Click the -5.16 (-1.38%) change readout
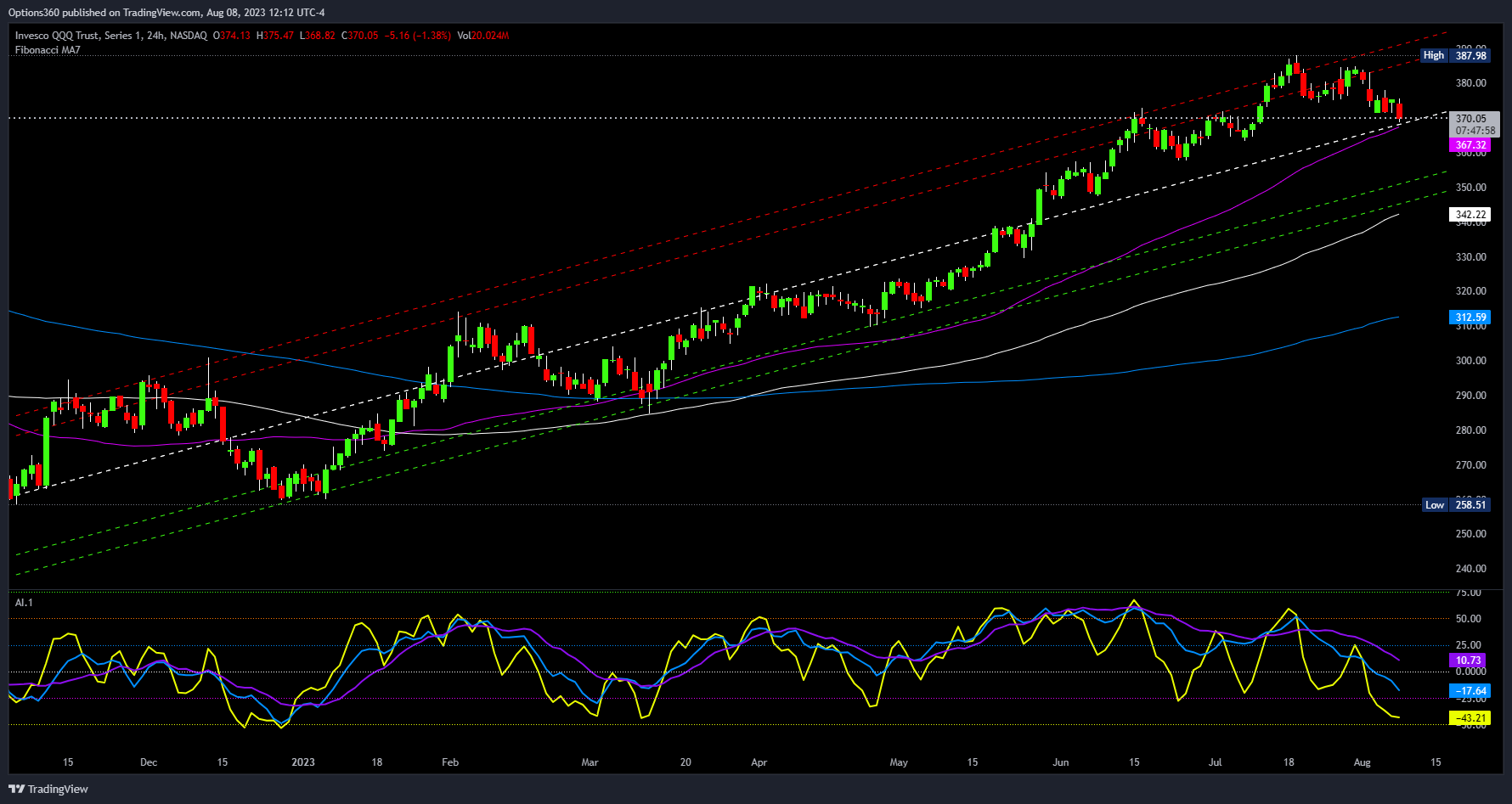The height and width of the screenshot is (804, 1512). tap(418, 36)
